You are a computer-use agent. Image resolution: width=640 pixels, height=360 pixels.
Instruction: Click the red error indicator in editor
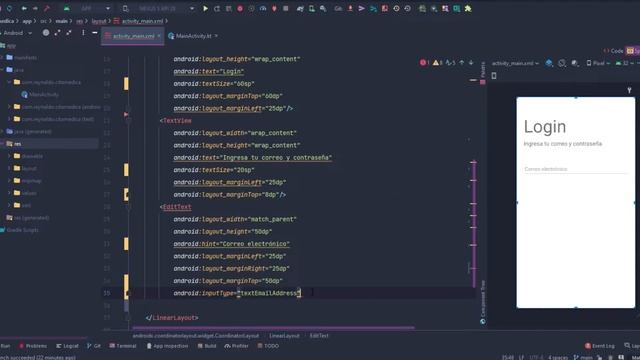click(x=424, y=62)
